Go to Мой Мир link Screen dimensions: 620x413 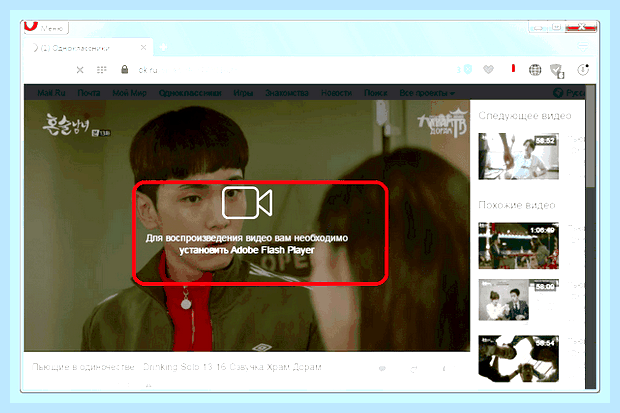pos(129,93)
